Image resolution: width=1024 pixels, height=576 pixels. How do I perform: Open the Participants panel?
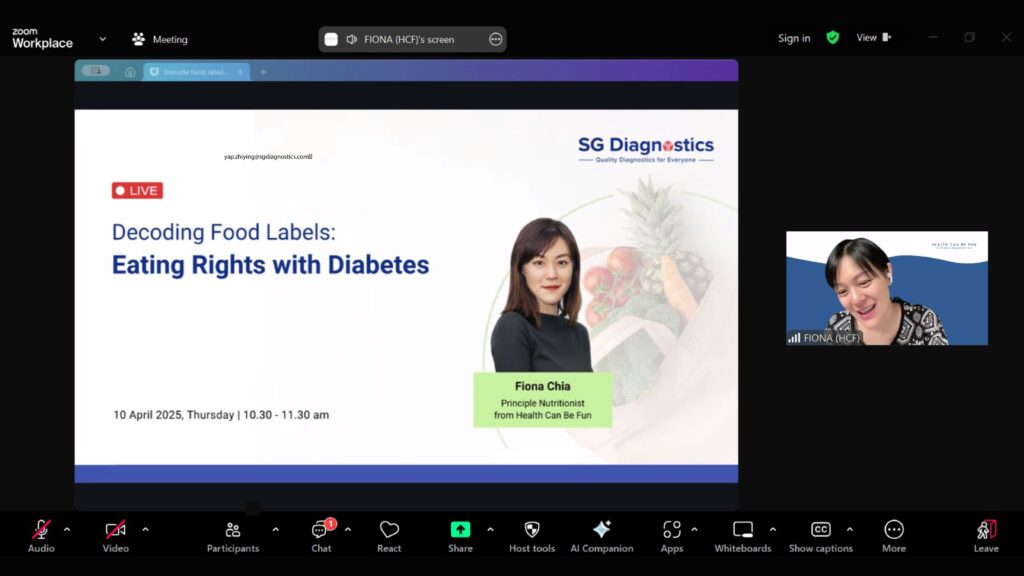pyautogui.click(x=232, y=536)
